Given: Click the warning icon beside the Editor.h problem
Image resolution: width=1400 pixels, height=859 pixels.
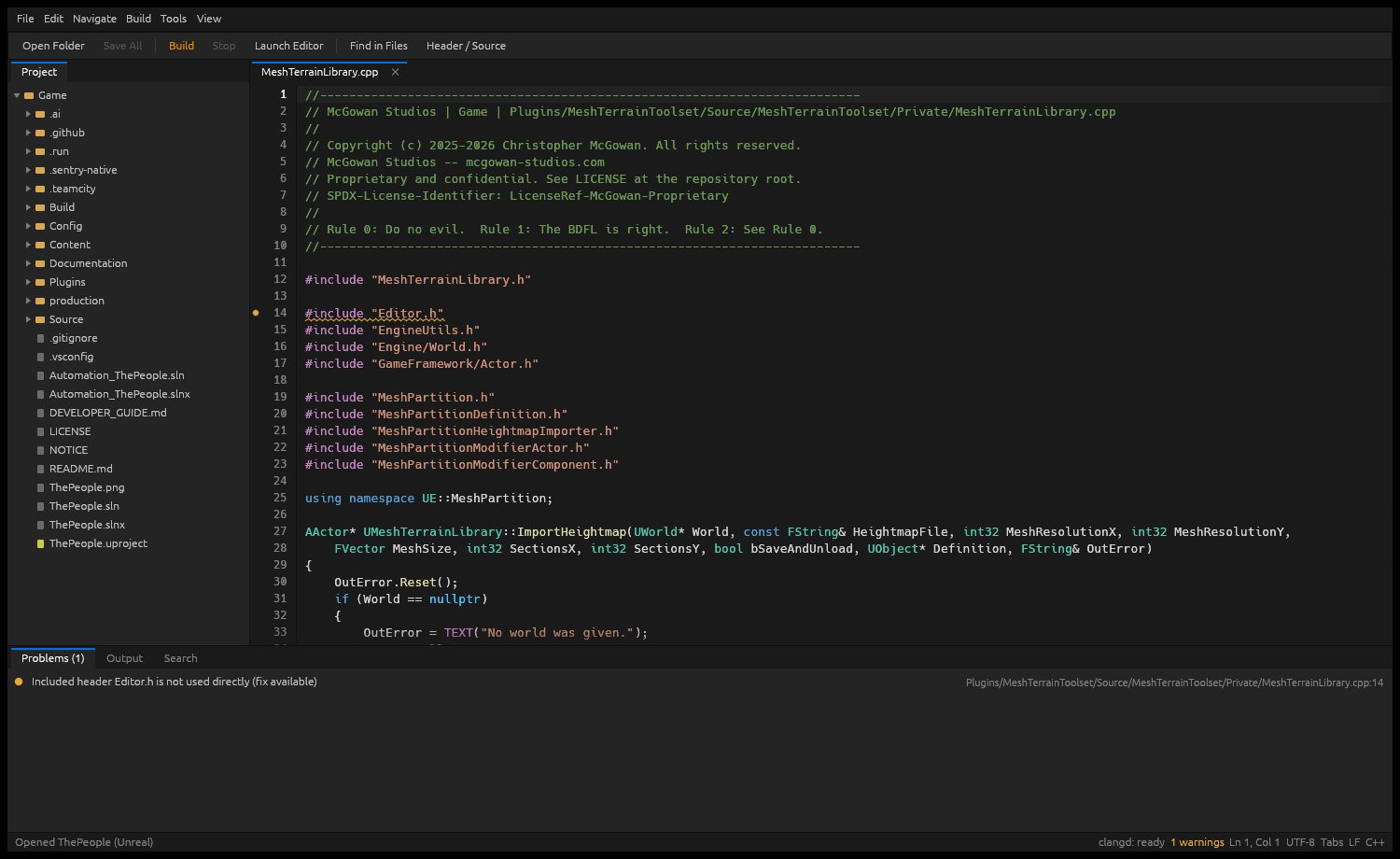Looking at the screenshot, I should pos(19,682).
